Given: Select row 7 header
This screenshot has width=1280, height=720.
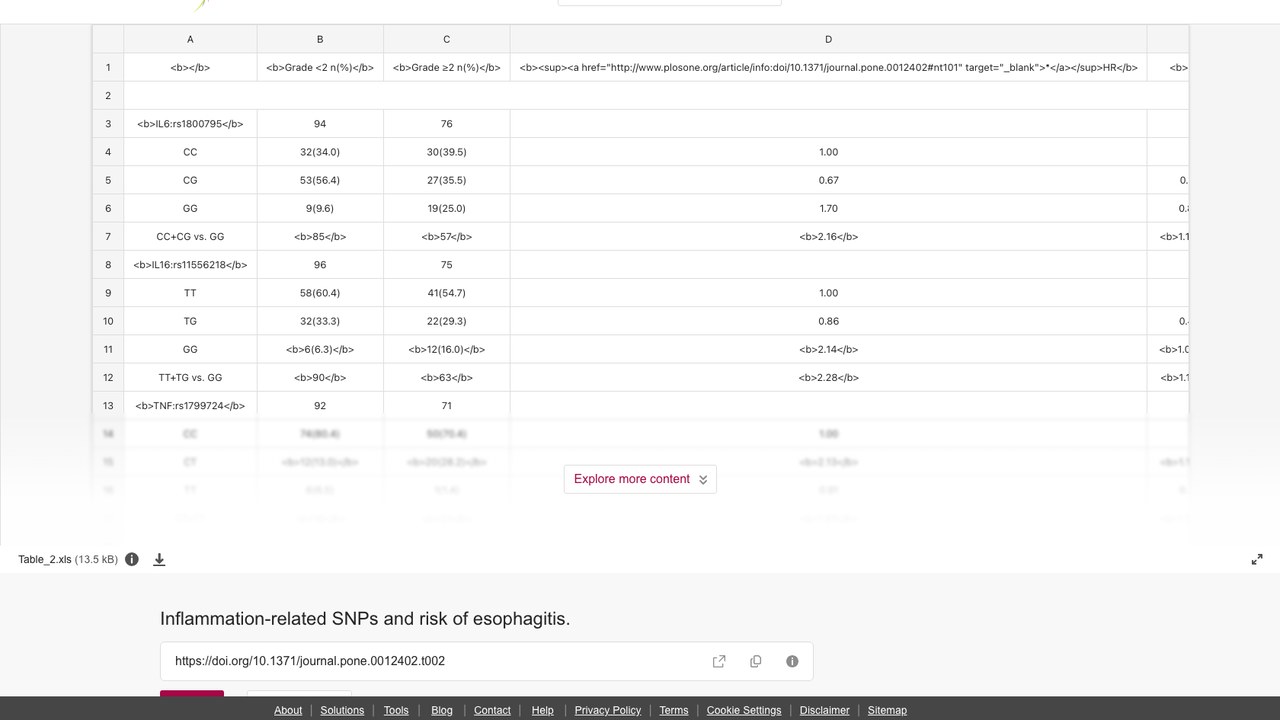Looking at the screenshot, I should (108, 237).
